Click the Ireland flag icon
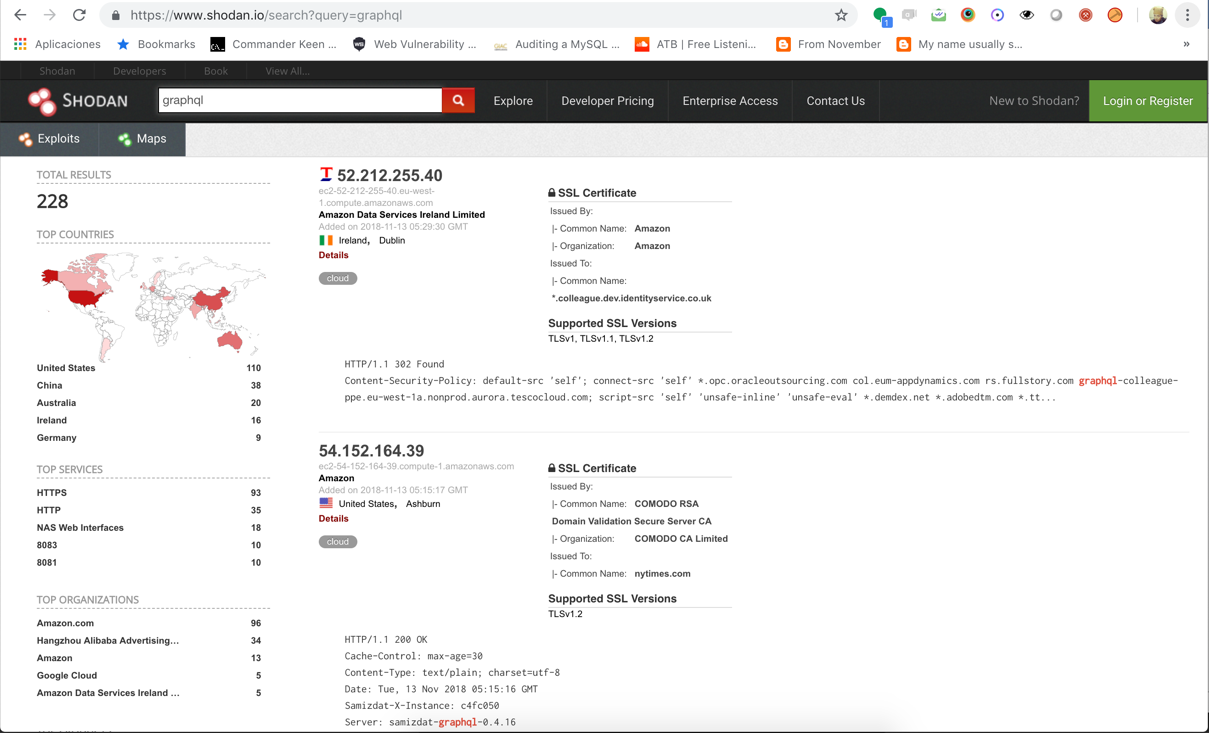This screenshot has width=1209, height=733. [x=326, y=240]
